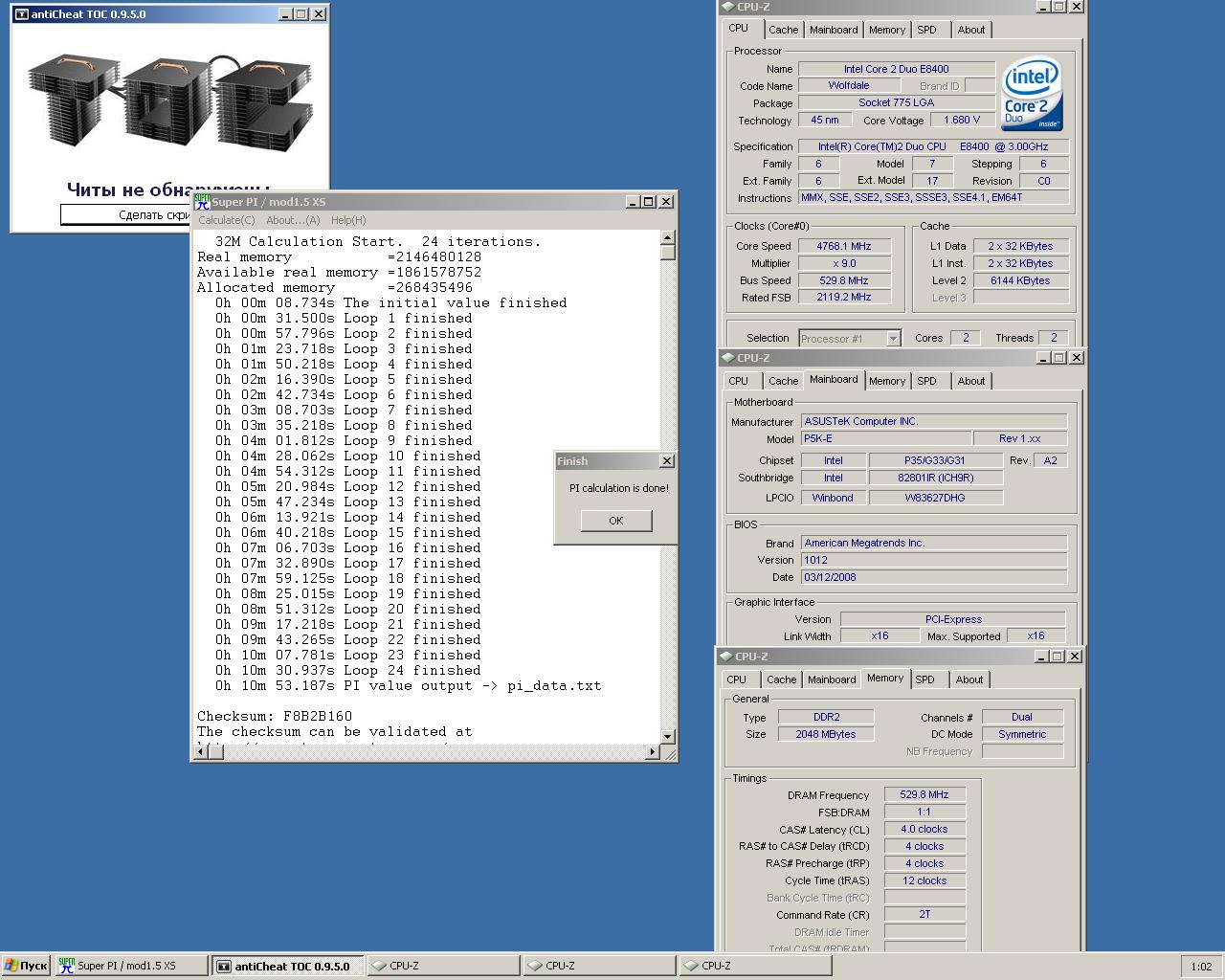Click the up arrow of Super PI scrollbar
1225x980 pixels.
pyautogui.click(x=667, y=237)
